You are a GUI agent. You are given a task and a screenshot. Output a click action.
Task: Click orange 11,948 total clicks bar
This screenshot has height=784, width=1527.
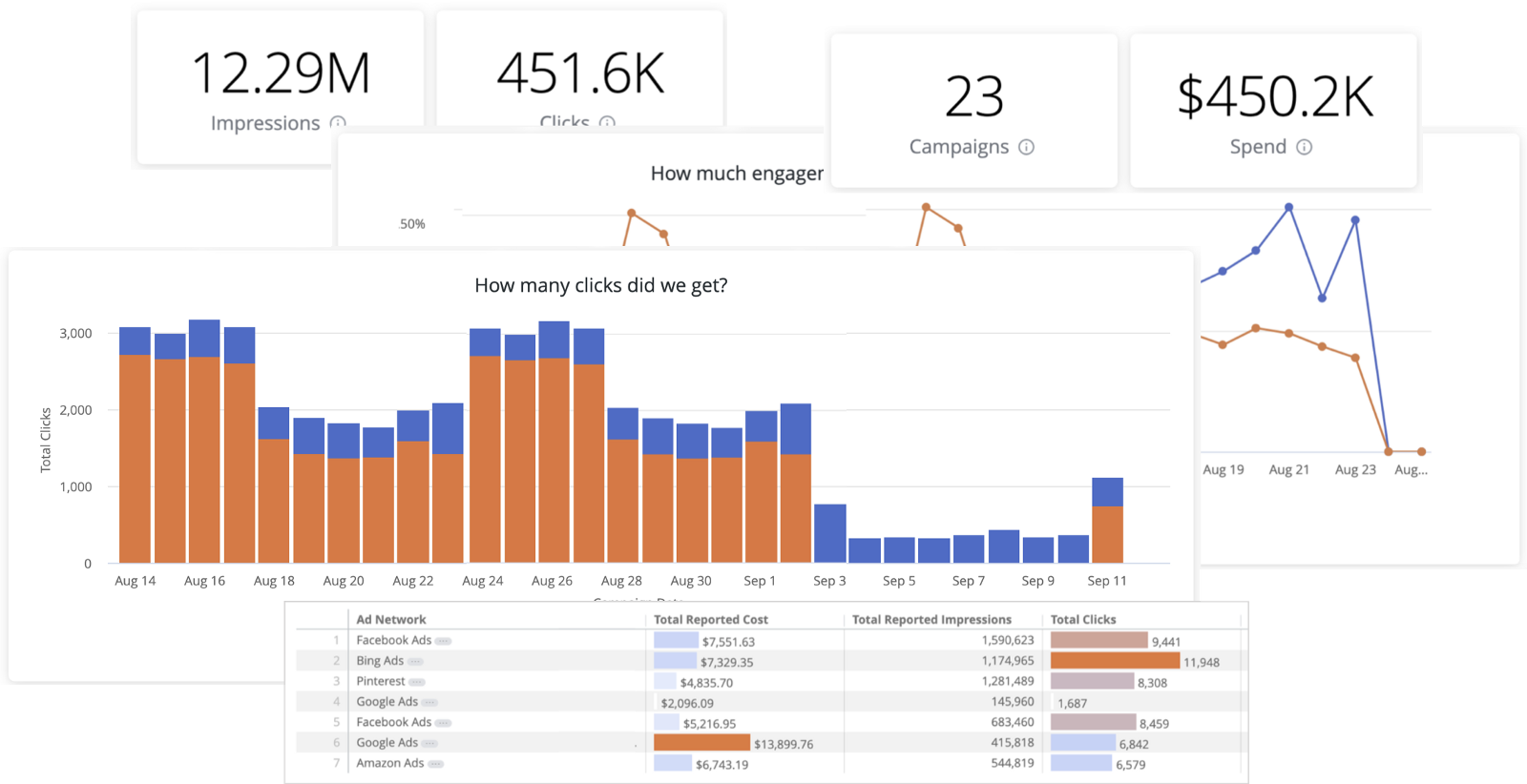pos(1115,661)
